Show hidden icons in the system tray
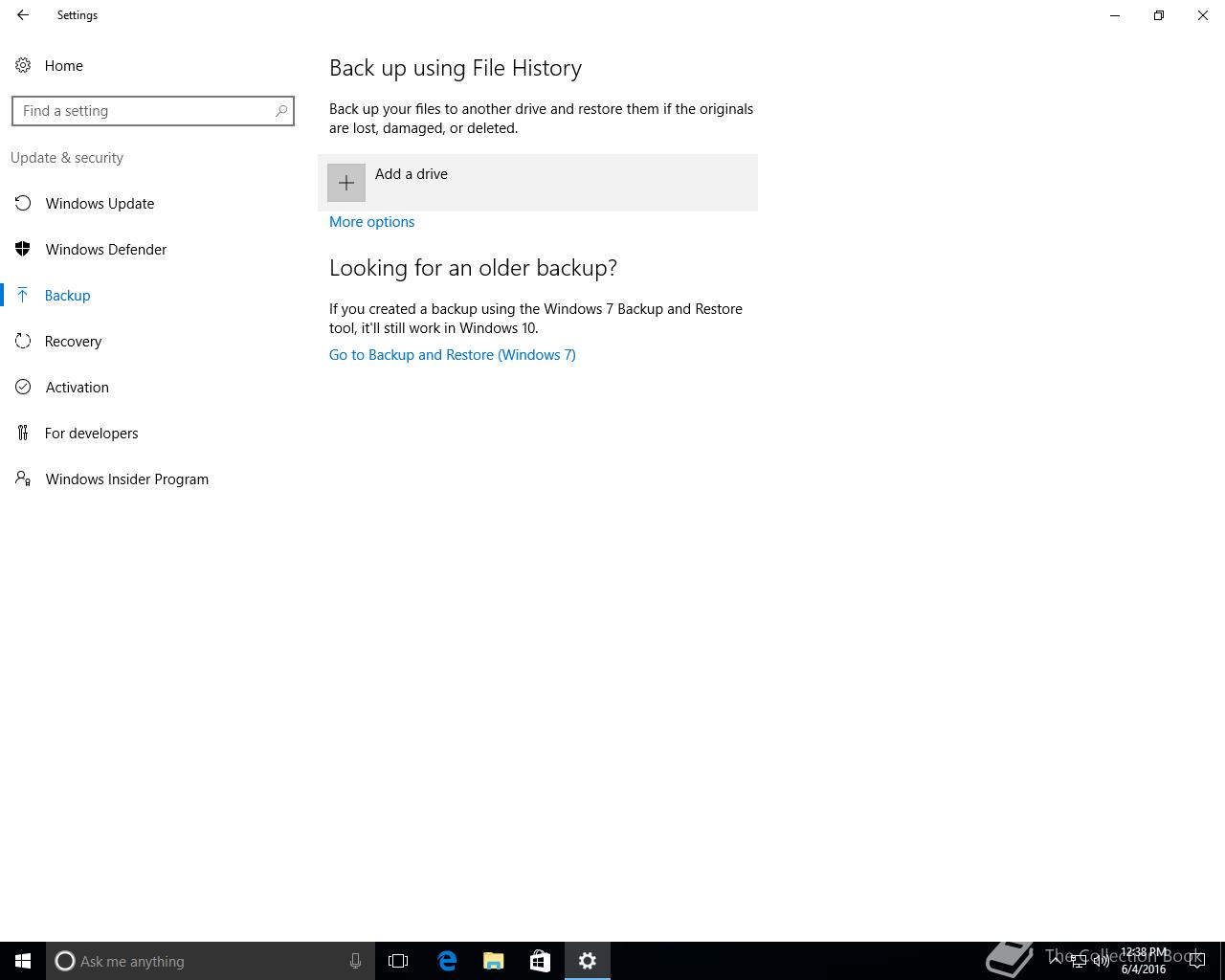 click(1056, 961)
